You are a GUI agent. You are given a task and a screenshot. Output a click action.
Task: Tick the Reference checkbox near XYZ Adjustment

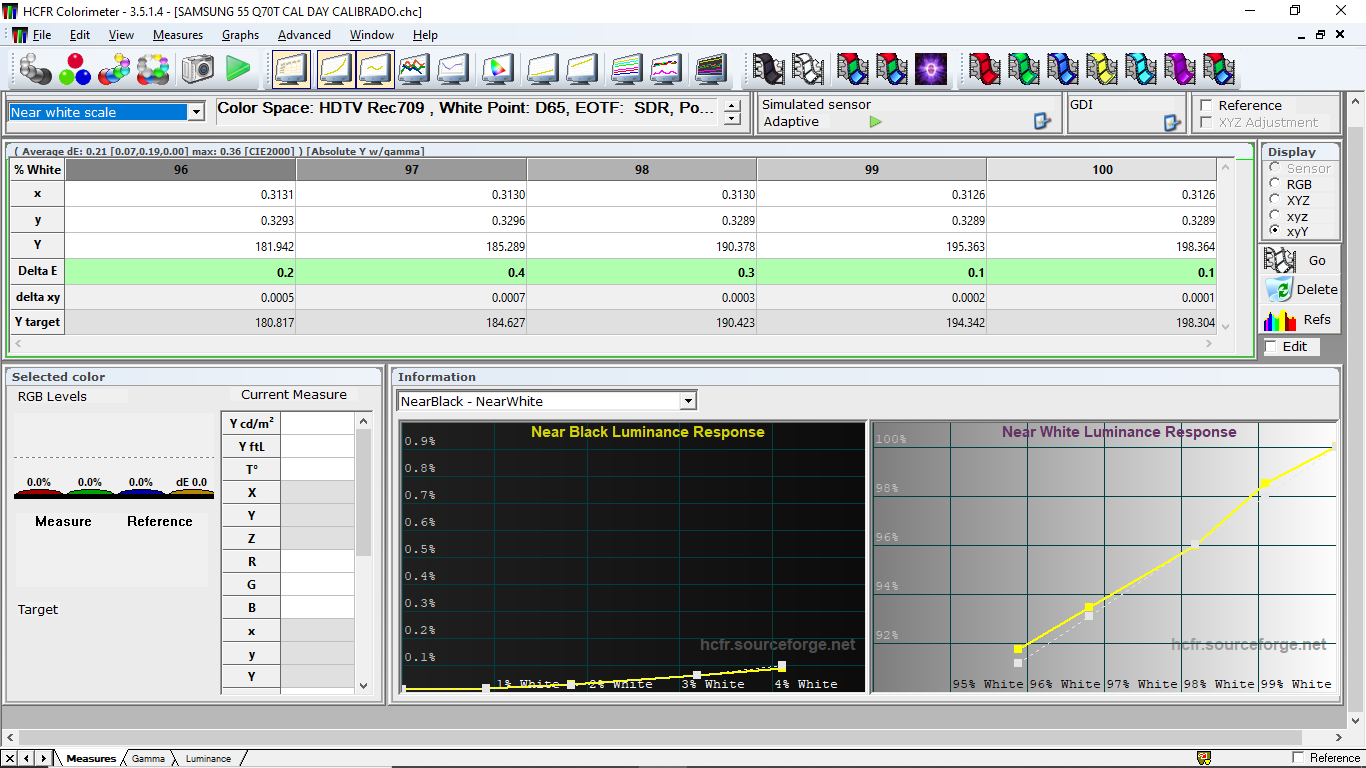(x=1207, y=105)
